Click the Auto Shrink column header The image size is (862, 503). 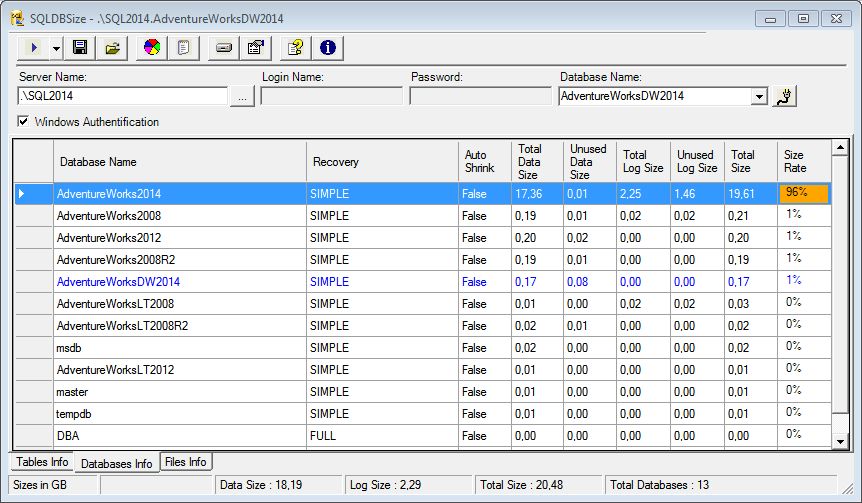pyautogui.click(x=485, y=162)
